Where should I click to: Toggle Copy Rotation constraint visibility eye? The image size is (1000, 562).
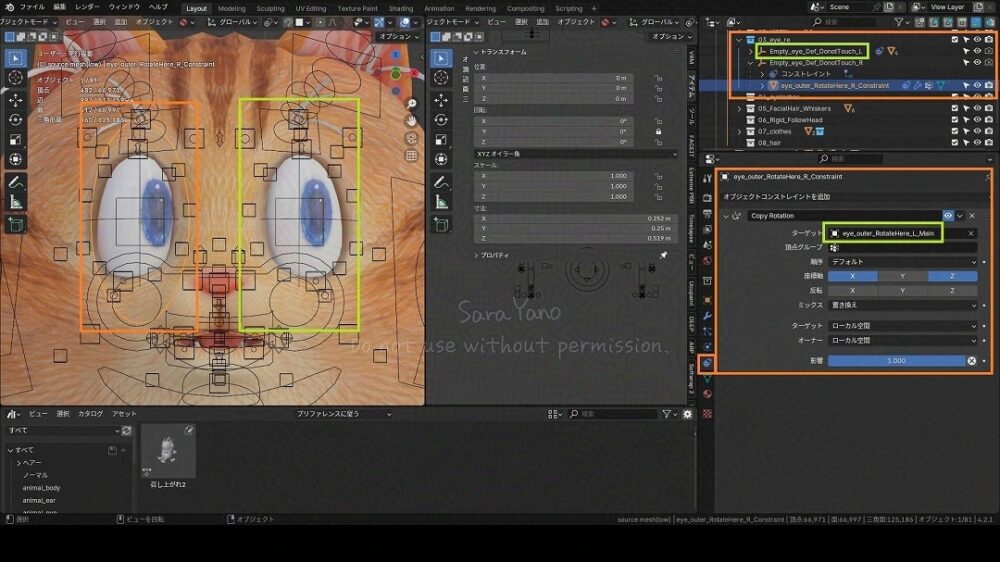tap(947, 215)
